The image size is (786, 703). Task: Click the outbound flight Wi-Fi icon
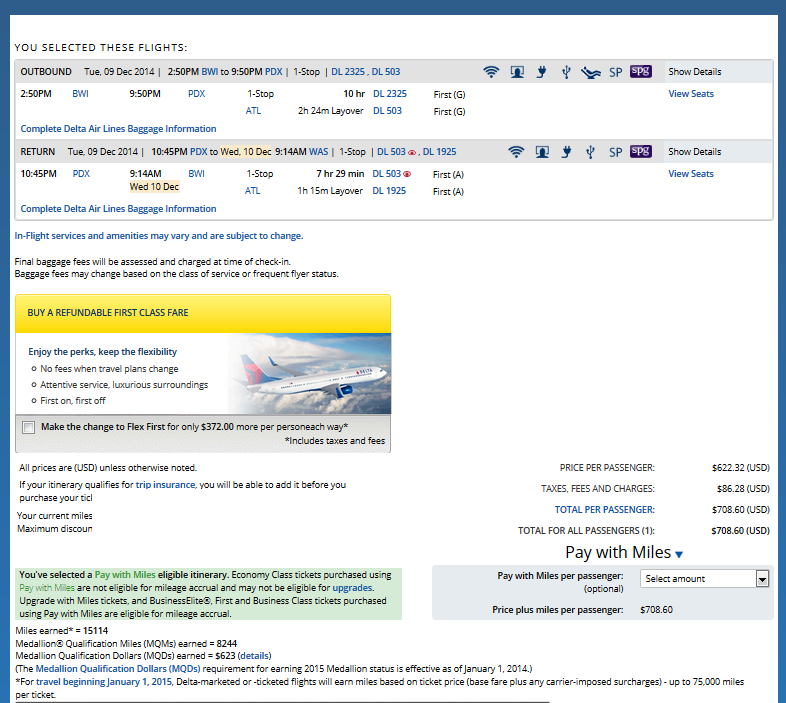click(491, 72)
